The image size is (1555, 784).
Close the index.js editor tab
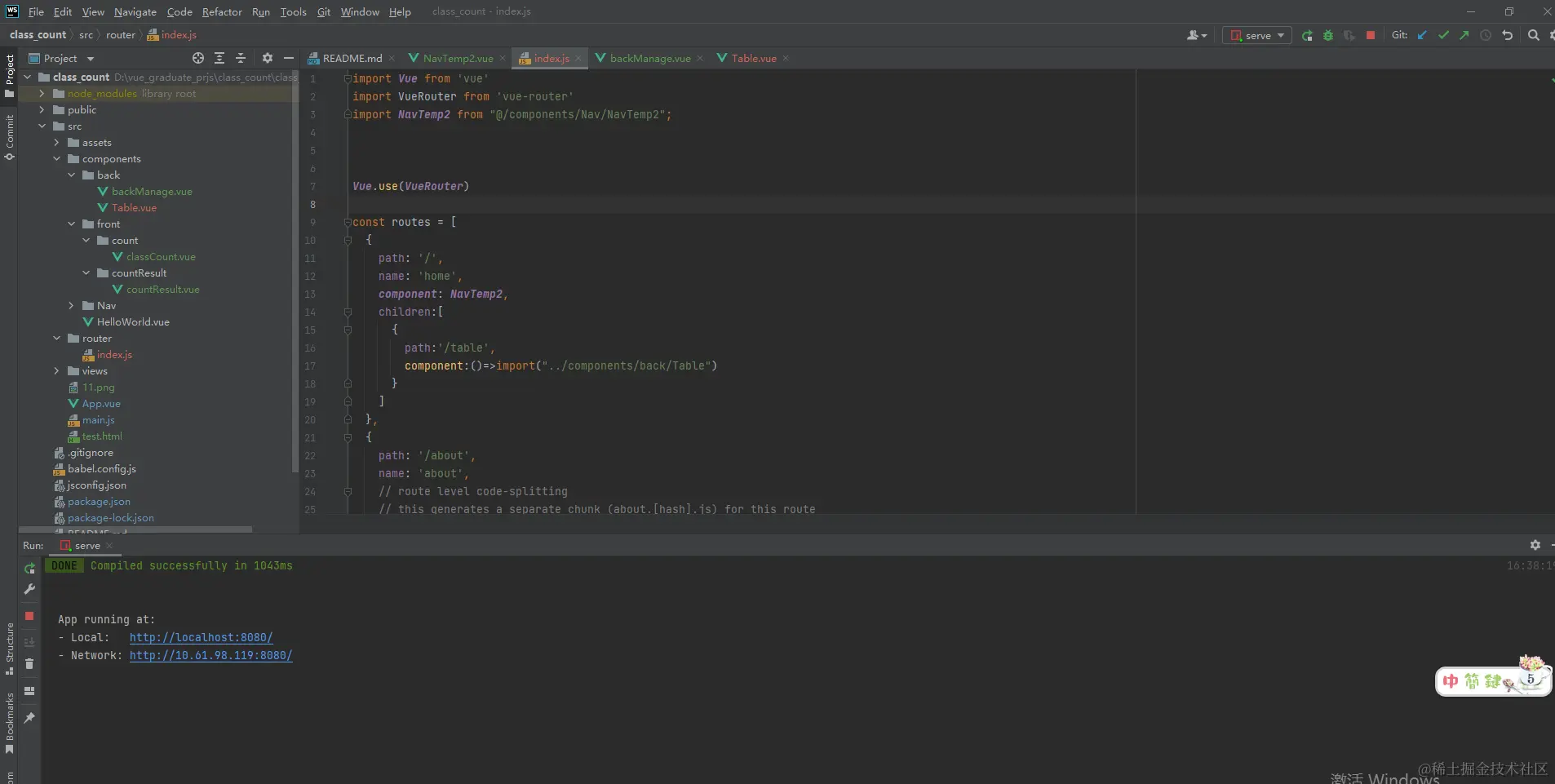click(578, 59)
